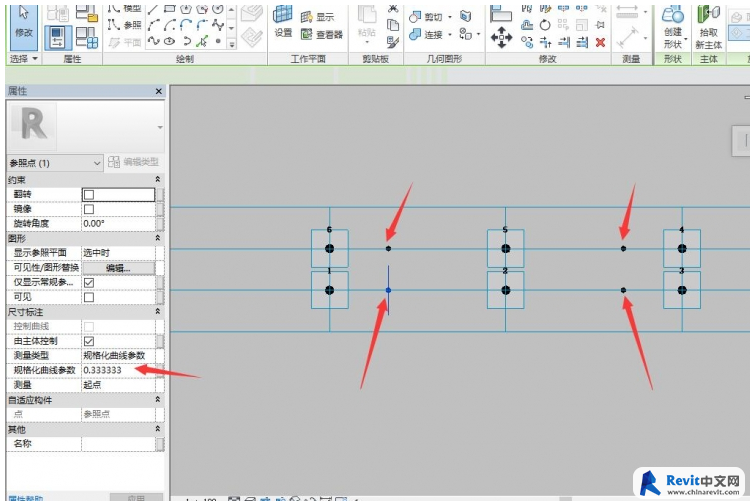Choose the 模型 line mode

pyautogui.click(x=124, y=8)
